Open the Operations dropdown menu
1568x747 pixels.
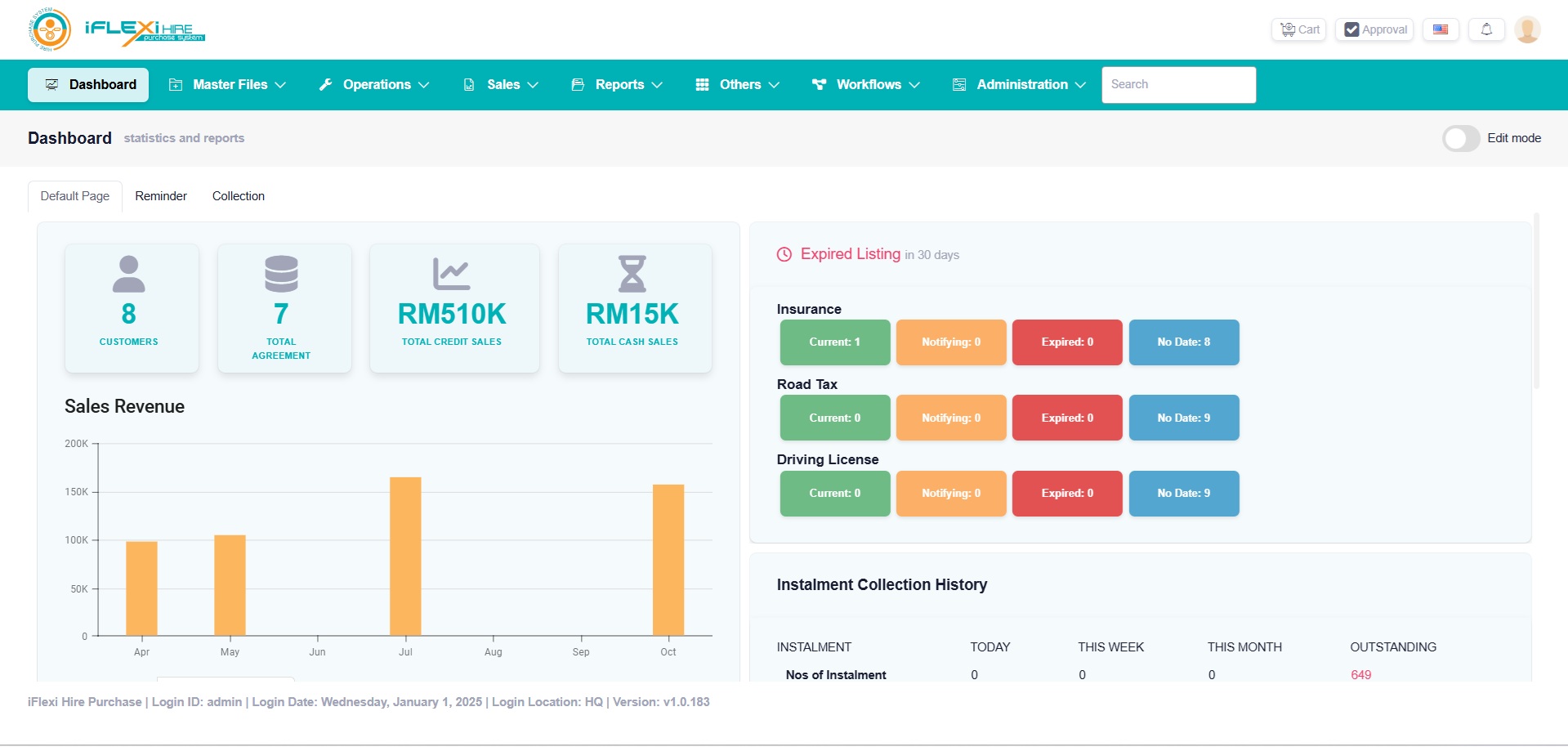pos(374,85)
